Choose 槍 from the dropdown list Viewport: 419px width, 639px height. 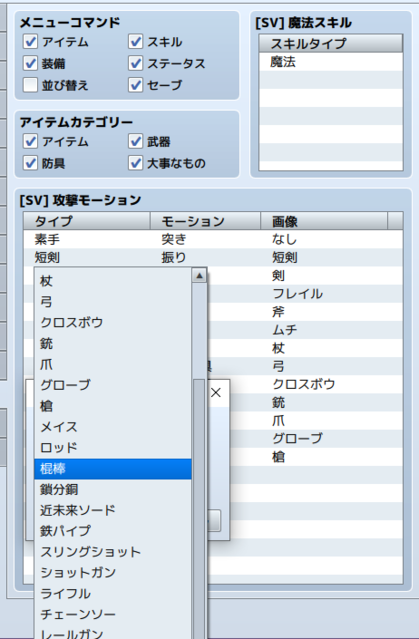pos(113,406)
